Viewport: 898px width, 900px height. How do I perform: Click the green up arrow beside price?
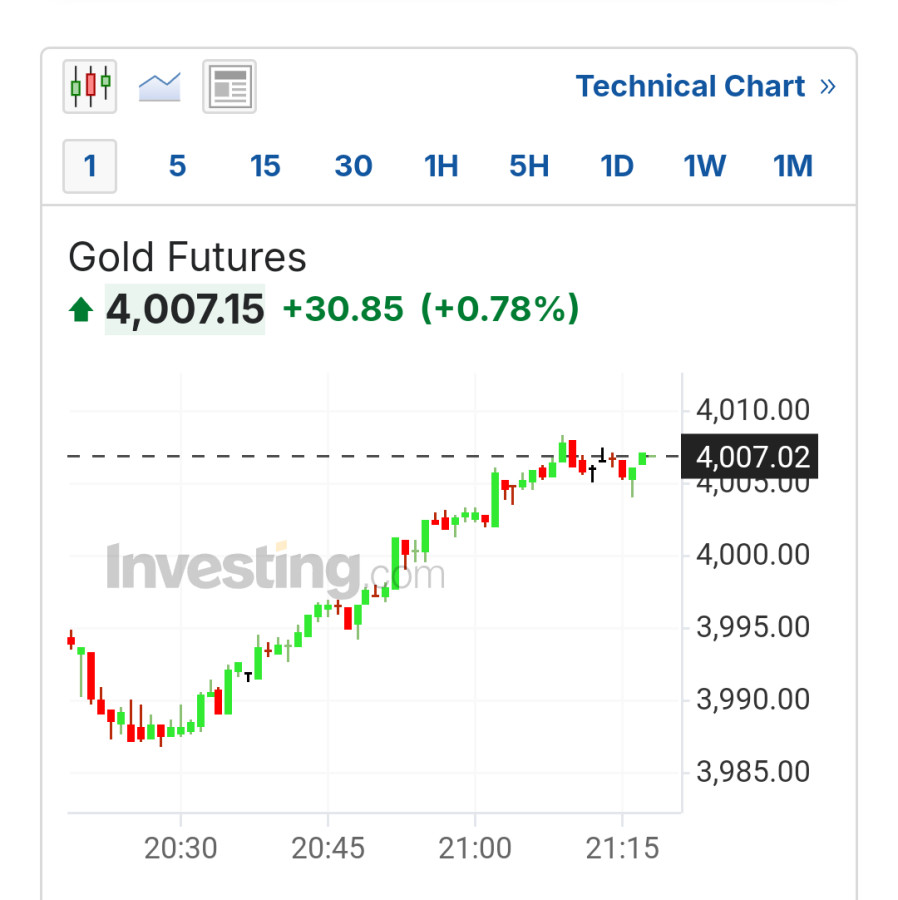81,311
